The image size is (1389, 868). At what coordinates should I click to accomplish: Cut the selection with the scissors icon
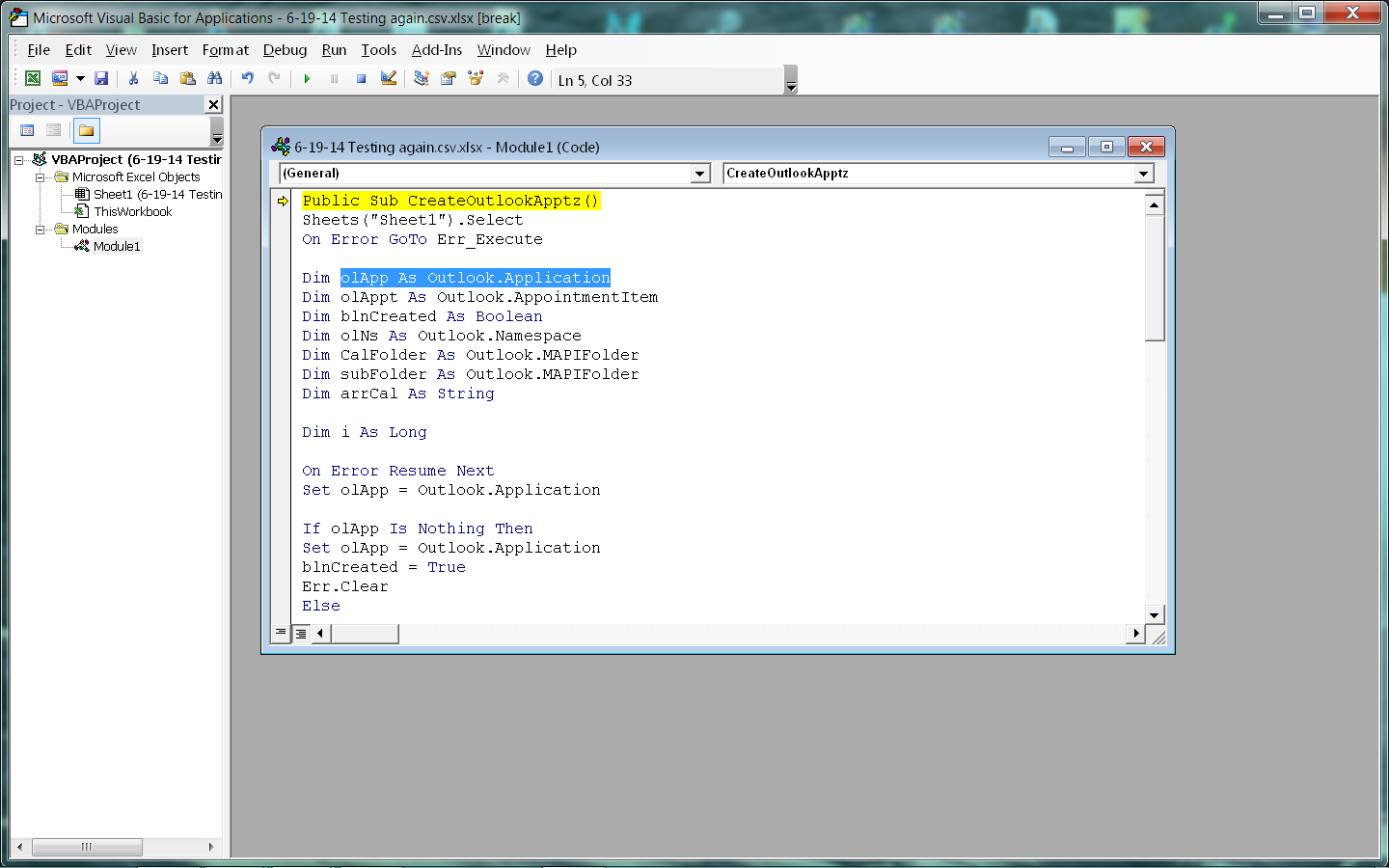point(134,79)
